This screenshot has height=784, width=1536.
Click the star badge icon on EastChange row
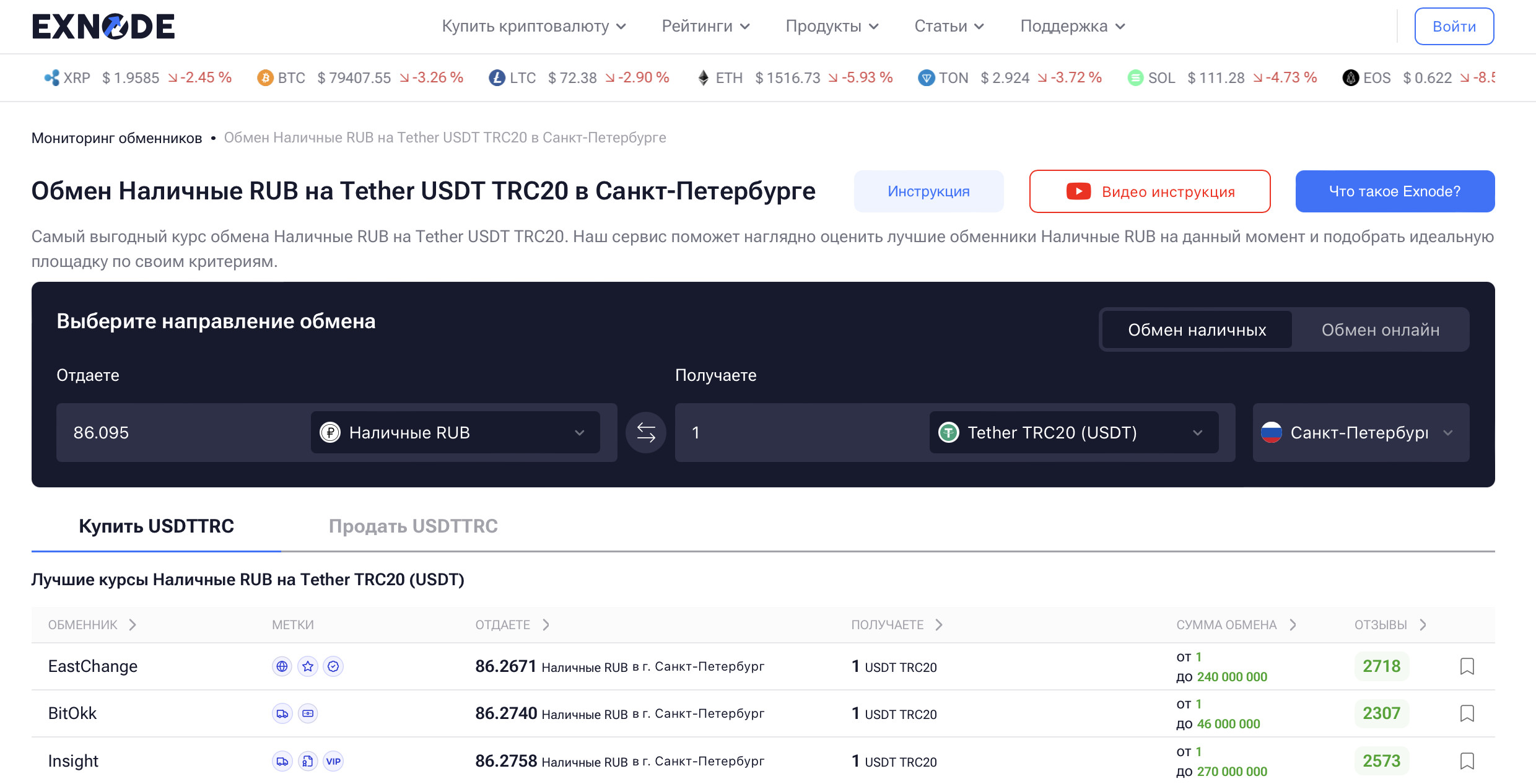pos(308,666)
